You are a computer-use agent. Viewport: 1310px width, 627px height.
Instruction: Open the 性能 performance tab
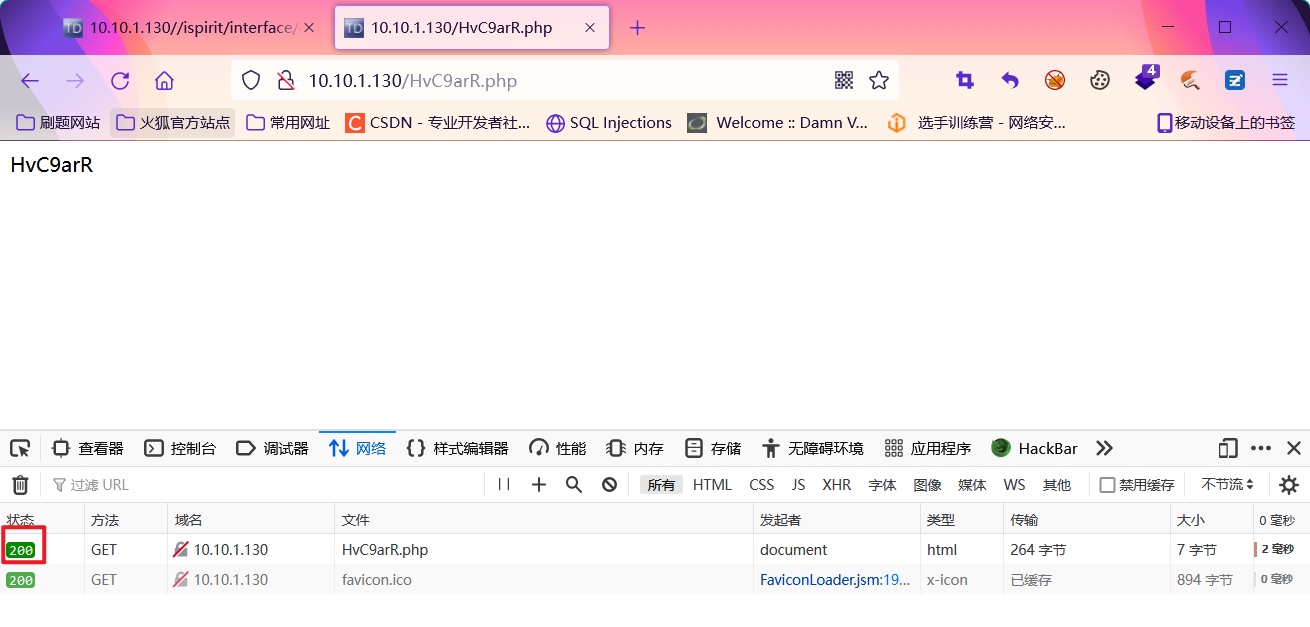[557, 448]
